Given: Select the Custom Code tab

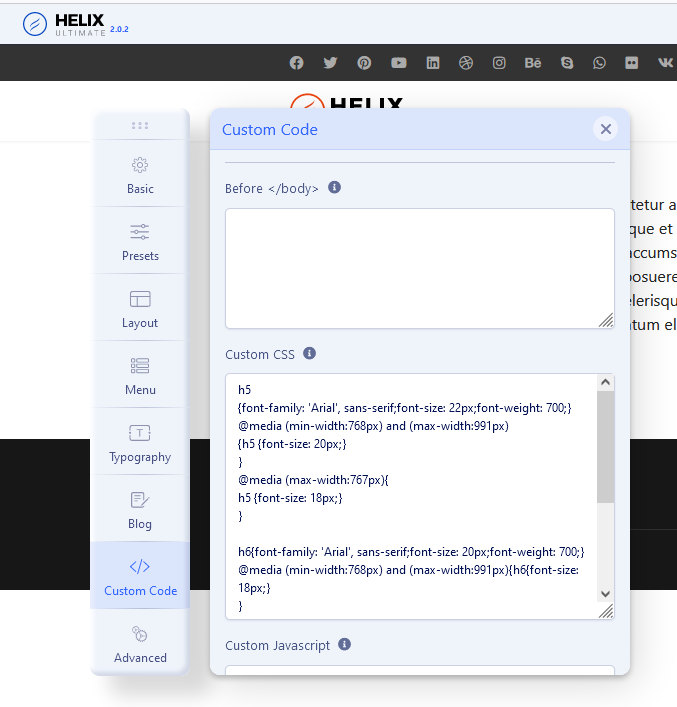Looking at the screenshot, I should (x=140, y=576).
